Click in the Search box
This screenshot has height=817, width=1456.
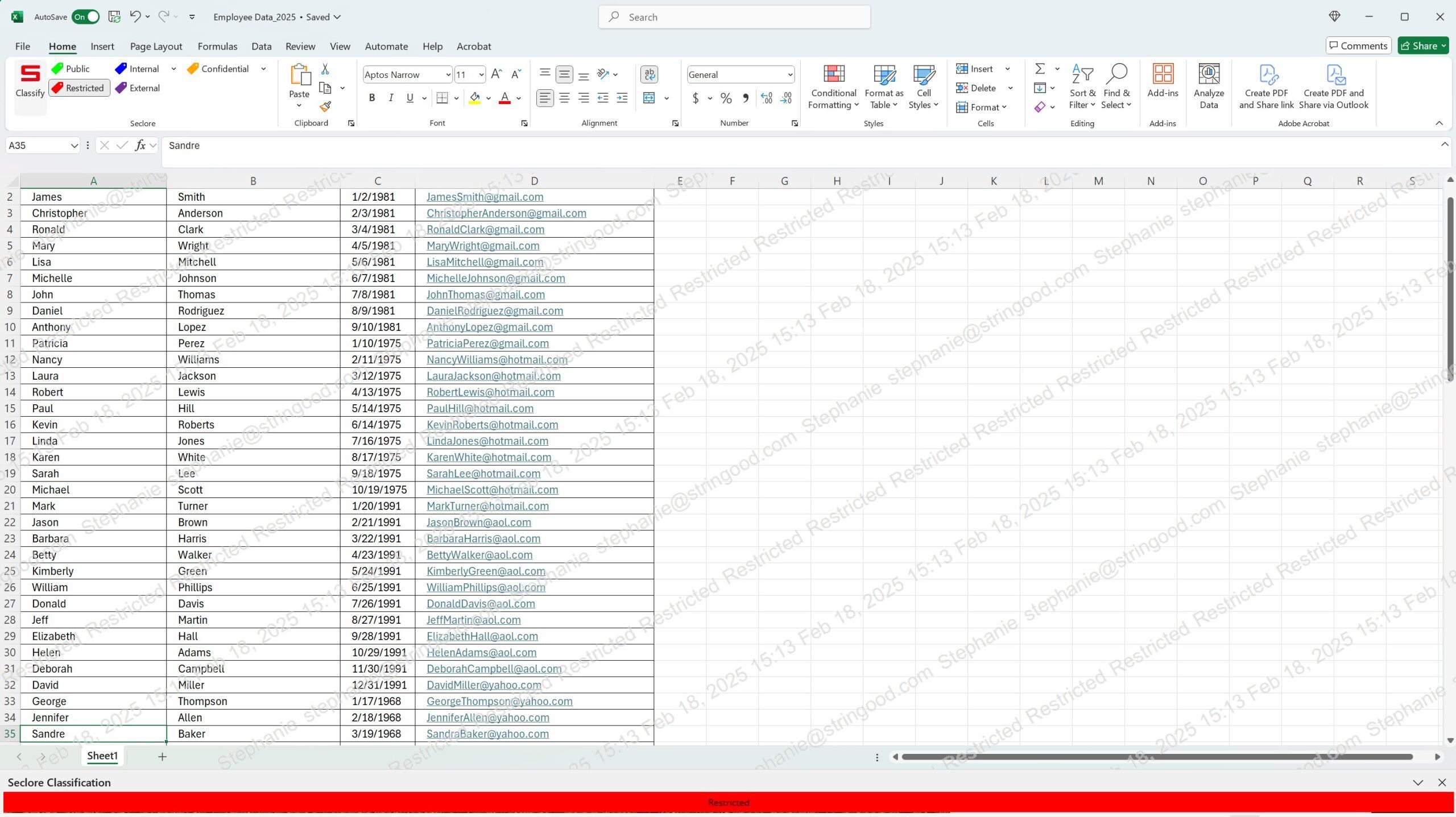pyautogui.click(x=734, y=17)
